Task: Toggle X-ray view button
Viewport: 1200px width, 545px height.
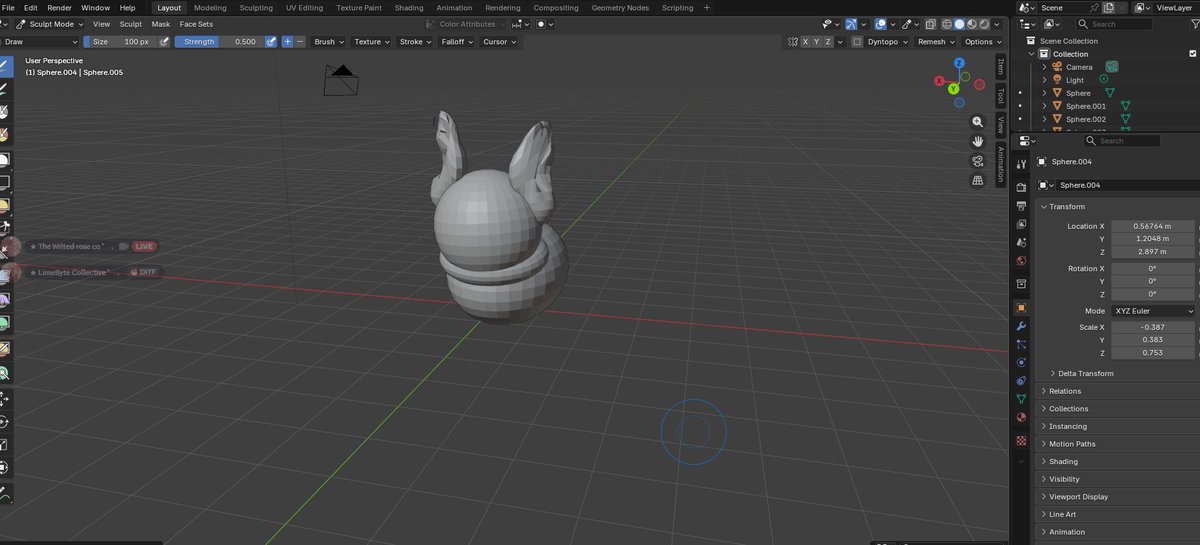Action: pos(931,24)
